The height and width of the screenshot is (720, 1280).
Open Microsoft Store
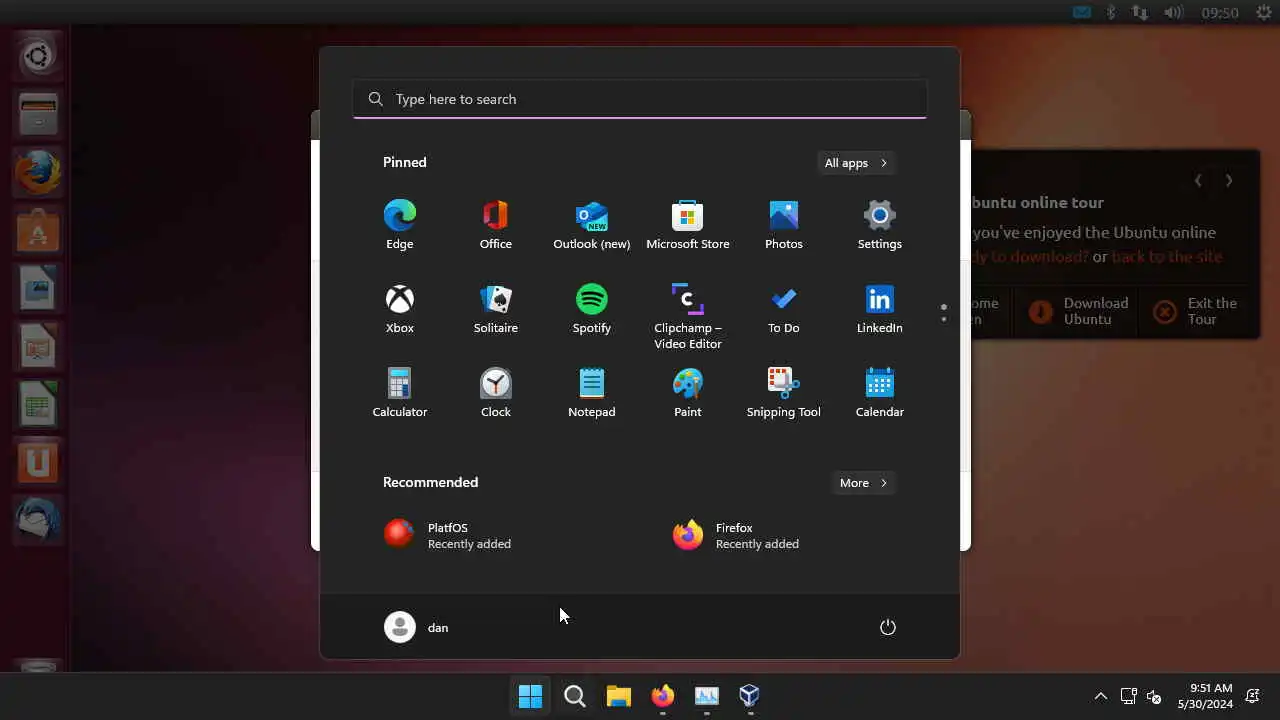tap(687, 225)
